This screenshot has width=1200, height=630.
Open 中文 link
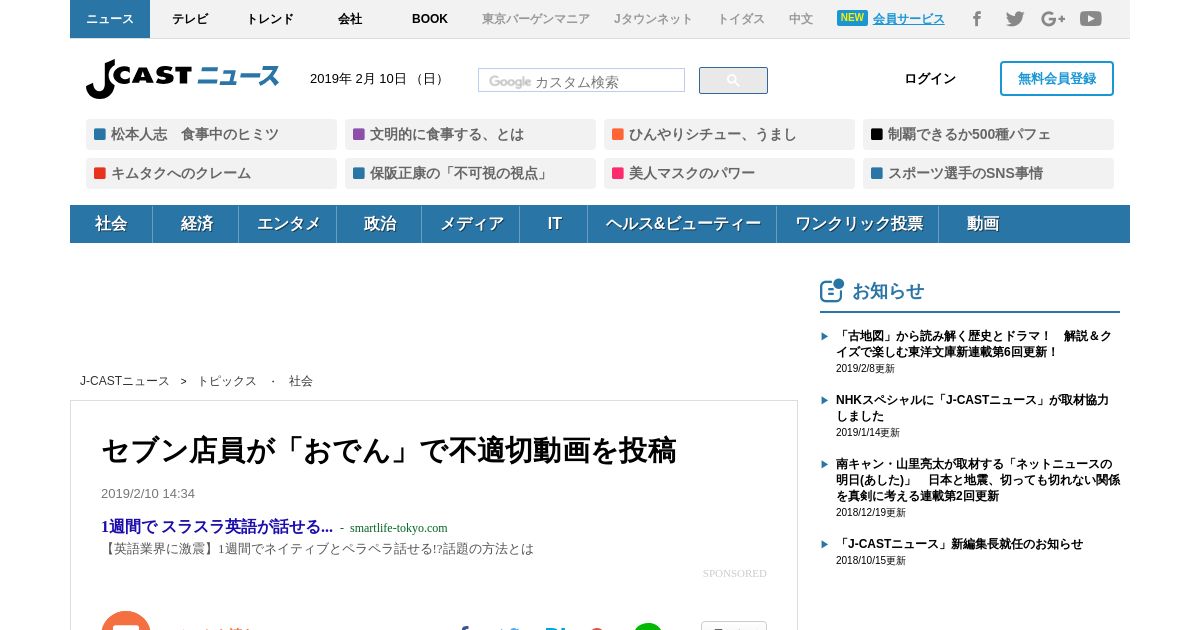click(x=801, y=19)
